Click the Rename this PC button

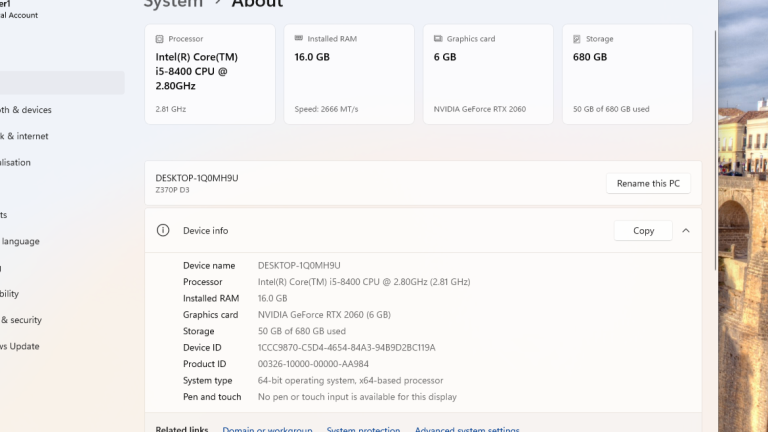tap(647, 184)
